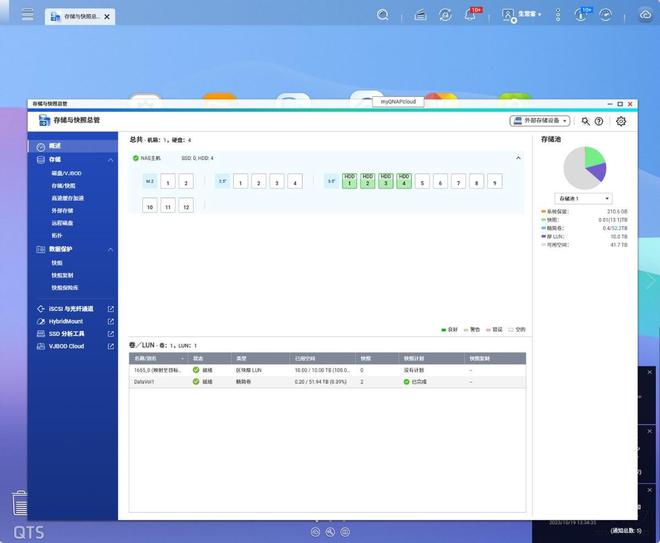Open the QTS main menu hamburger icon
The height and width of the screenshot is (543, 660).
tap(27, 16)
